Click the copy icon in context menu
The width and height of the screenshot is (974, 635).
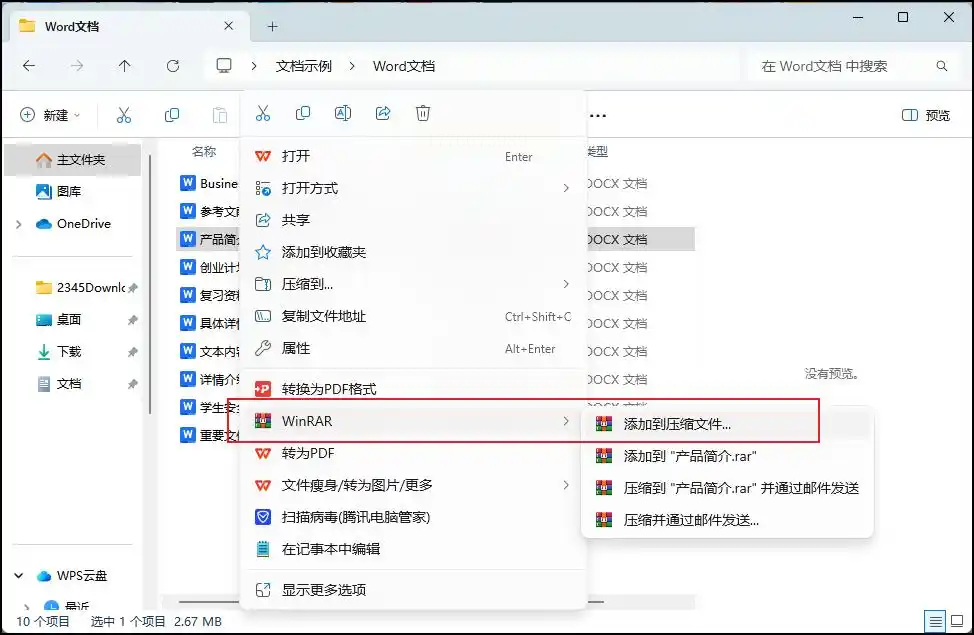coord(303,113)
